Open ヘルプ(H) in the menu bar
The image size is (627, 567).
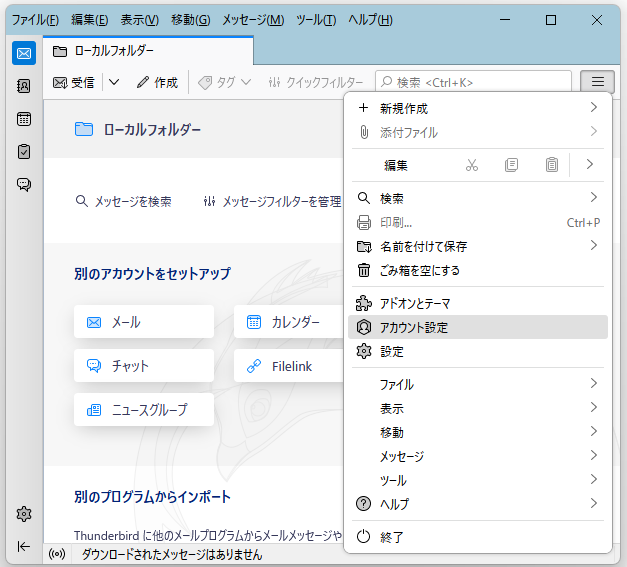(370, 20)
